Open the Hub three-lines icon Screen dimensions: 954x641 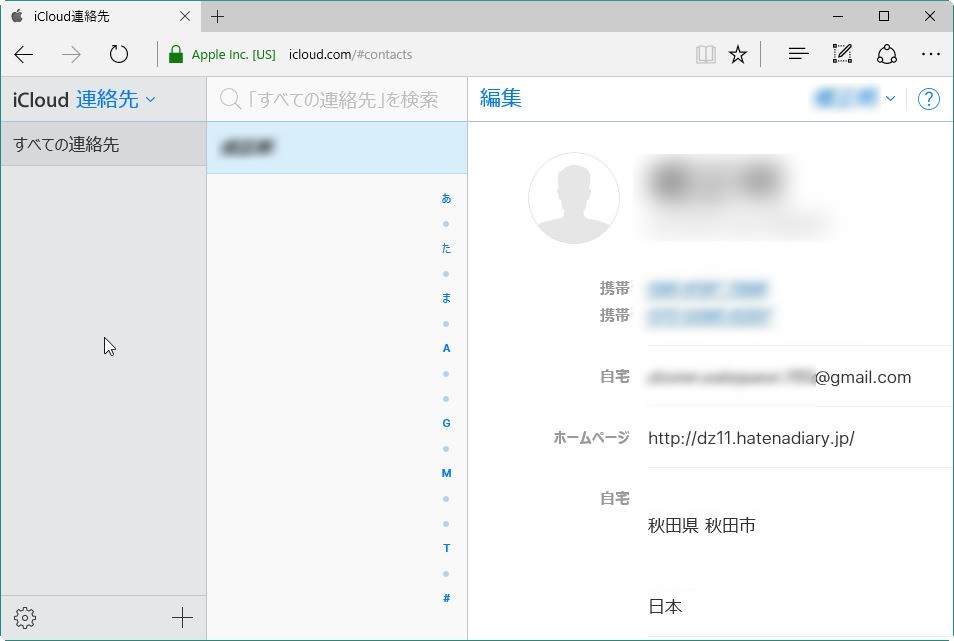pyautogui.click(x=798, y=54)
